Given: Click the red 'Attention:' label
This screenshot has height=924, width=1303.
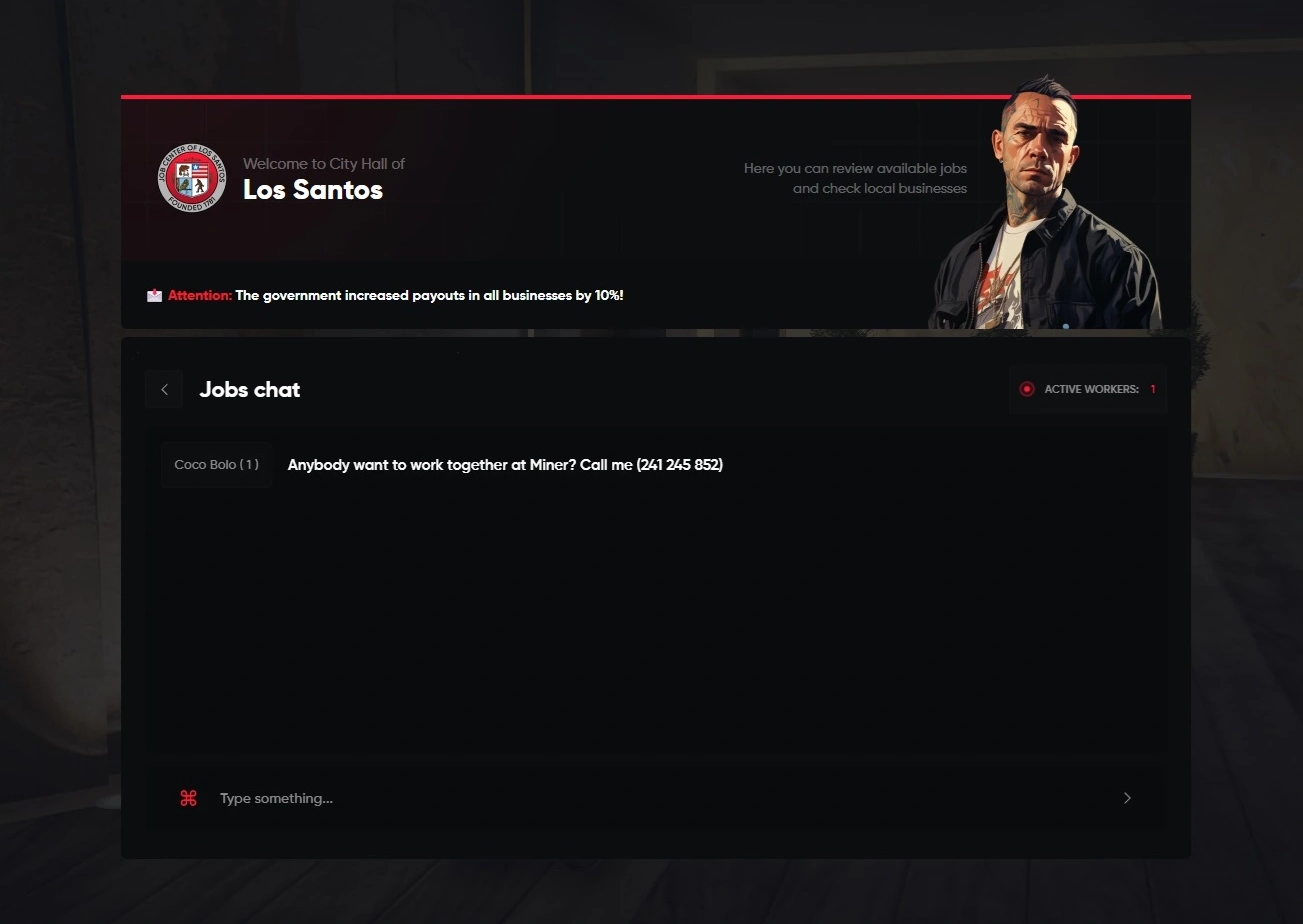Looking at the screenshot, I should [200, 295].
